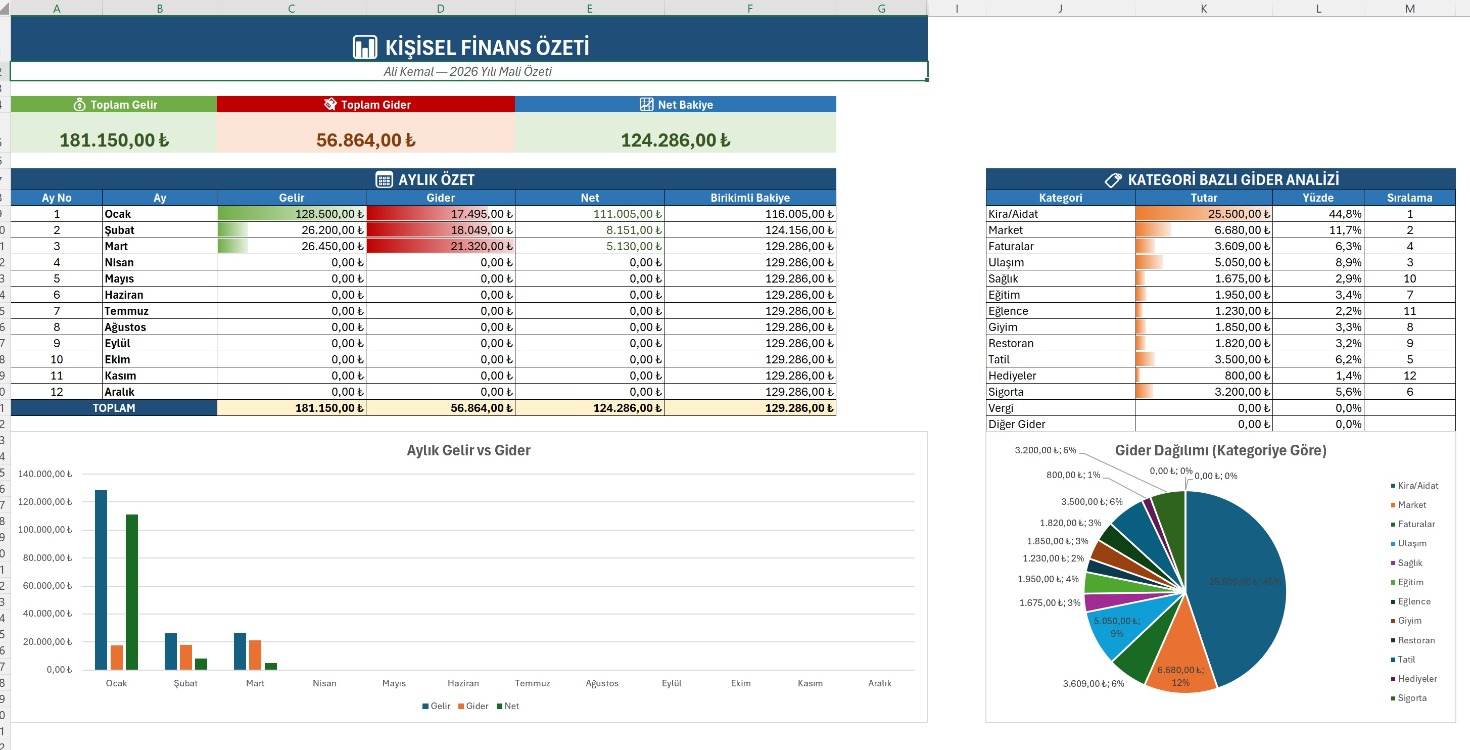
Task: Select column D header
Action: [x=441, y=8]
